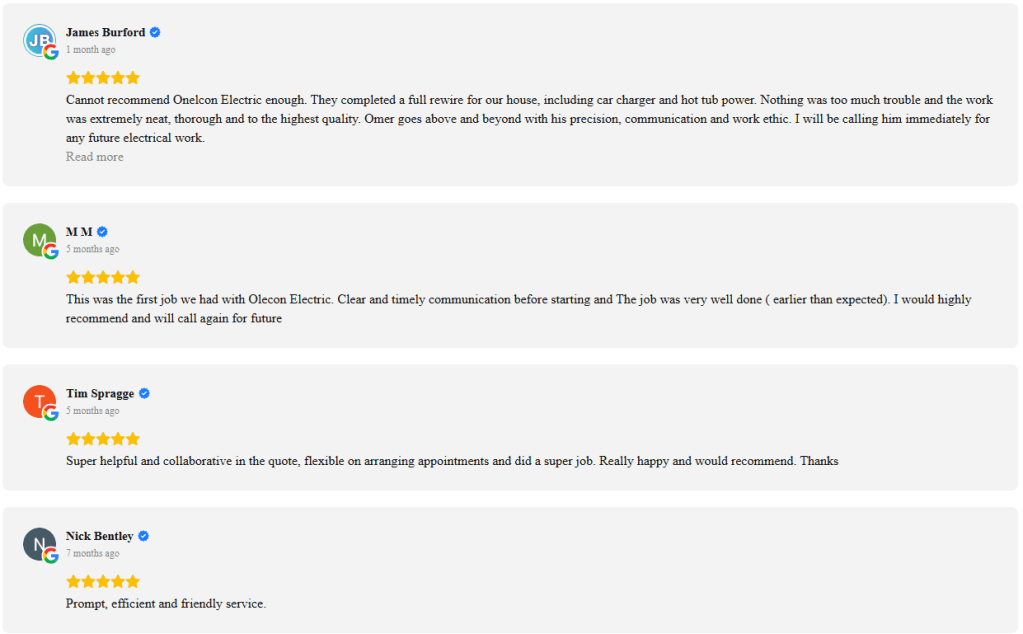Image resolution: width=1023 pixels, height=634 pixels.
Task: Click verified badge next to M M
Action: 102,232
